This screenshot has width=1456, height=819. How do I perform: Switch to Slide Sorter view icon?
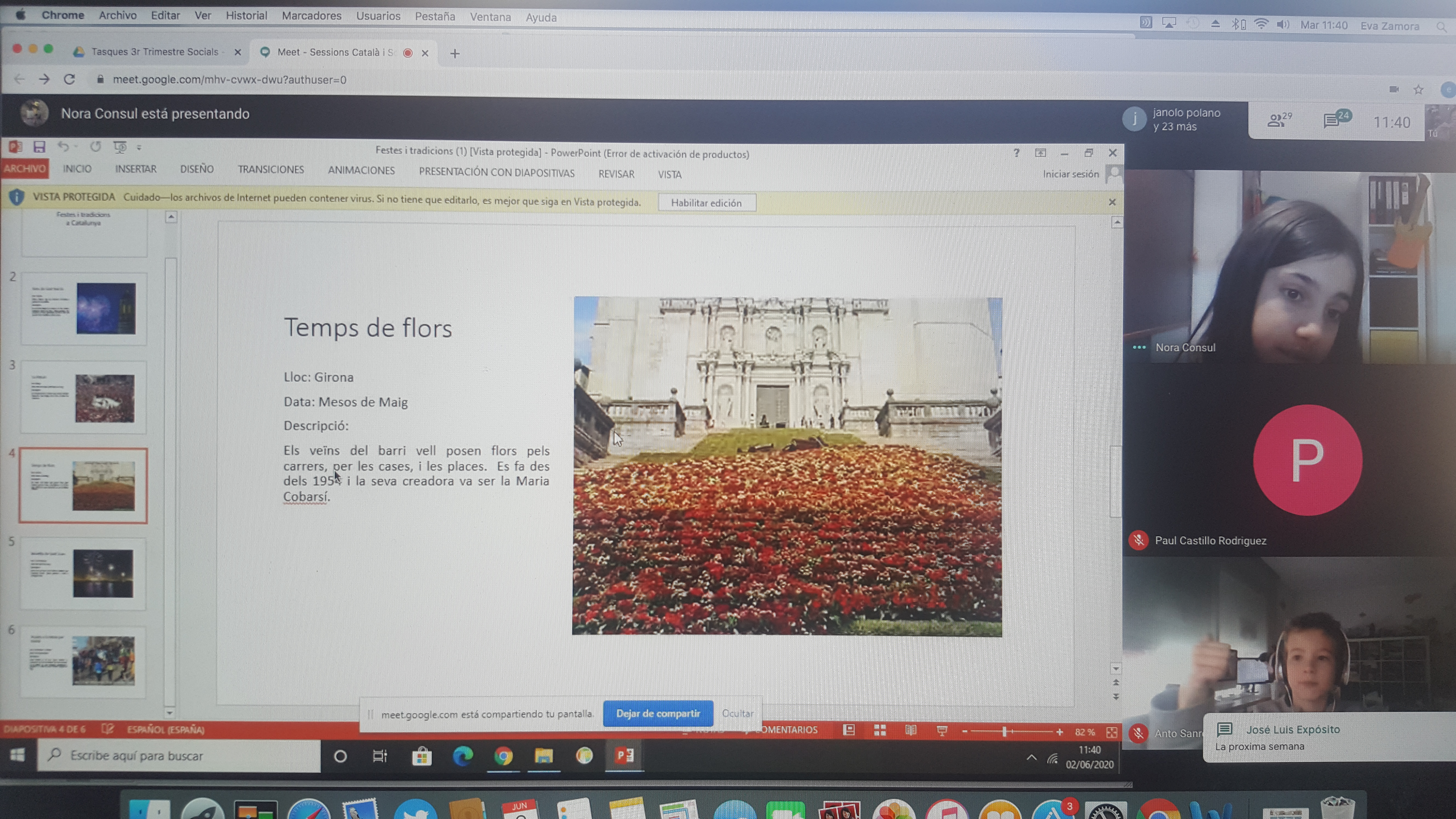tap(880, 730)
